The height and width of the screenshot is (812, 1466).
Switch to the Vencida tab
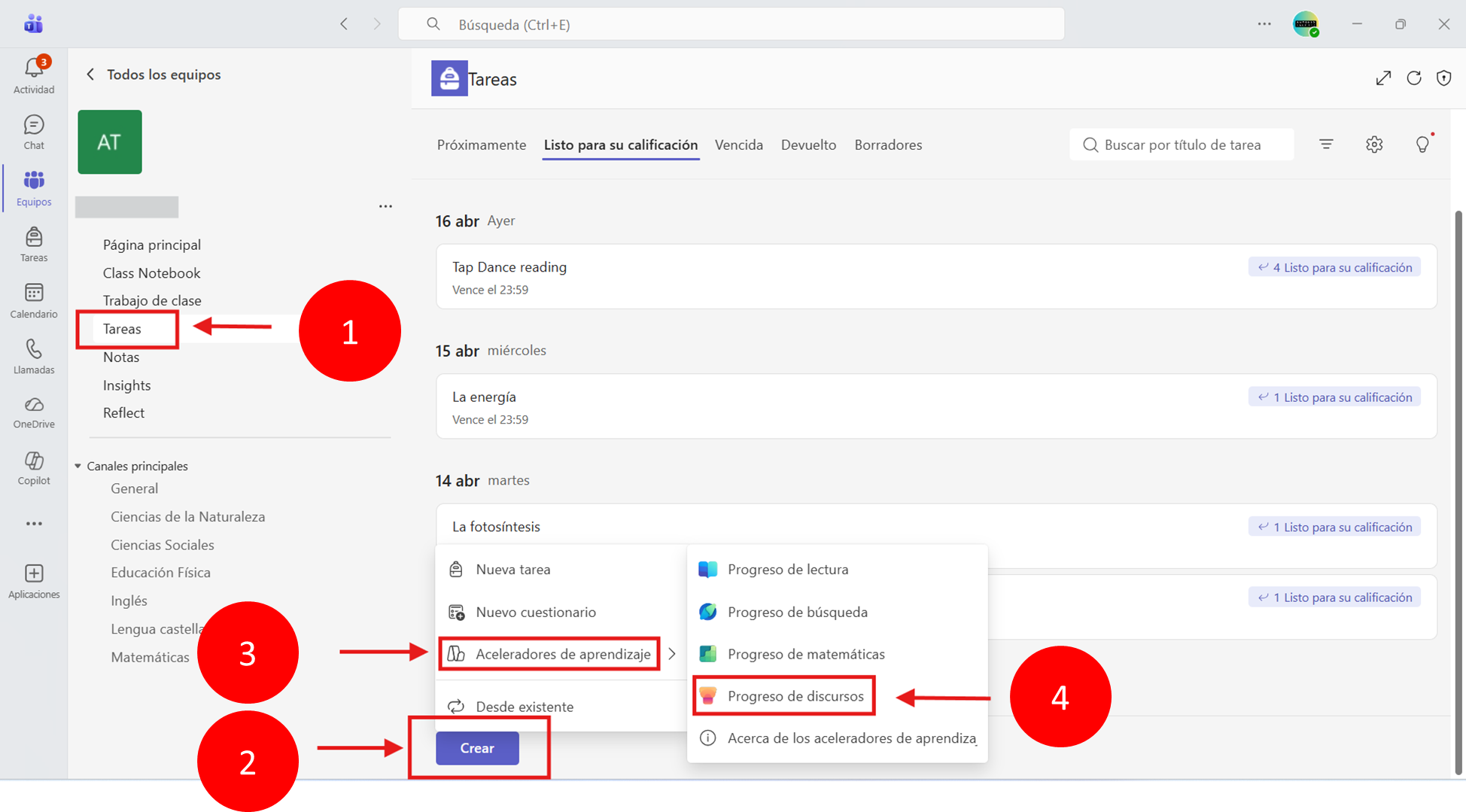(x=738, y=144)
